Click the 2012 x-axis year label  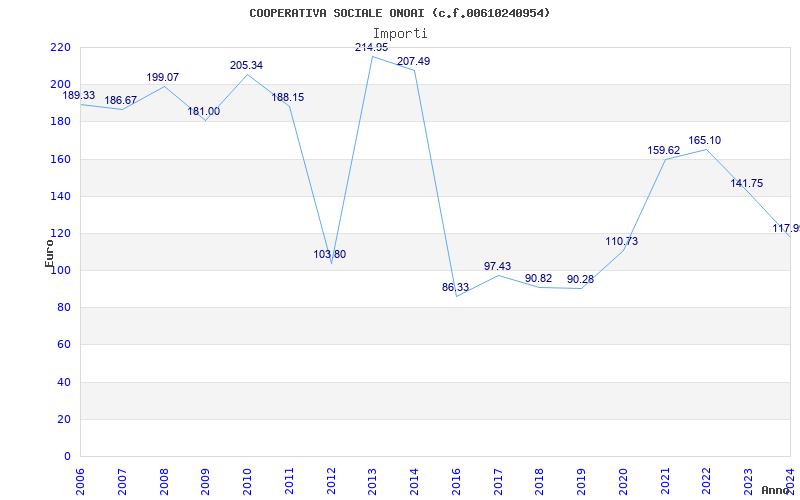tap(331, 482)
